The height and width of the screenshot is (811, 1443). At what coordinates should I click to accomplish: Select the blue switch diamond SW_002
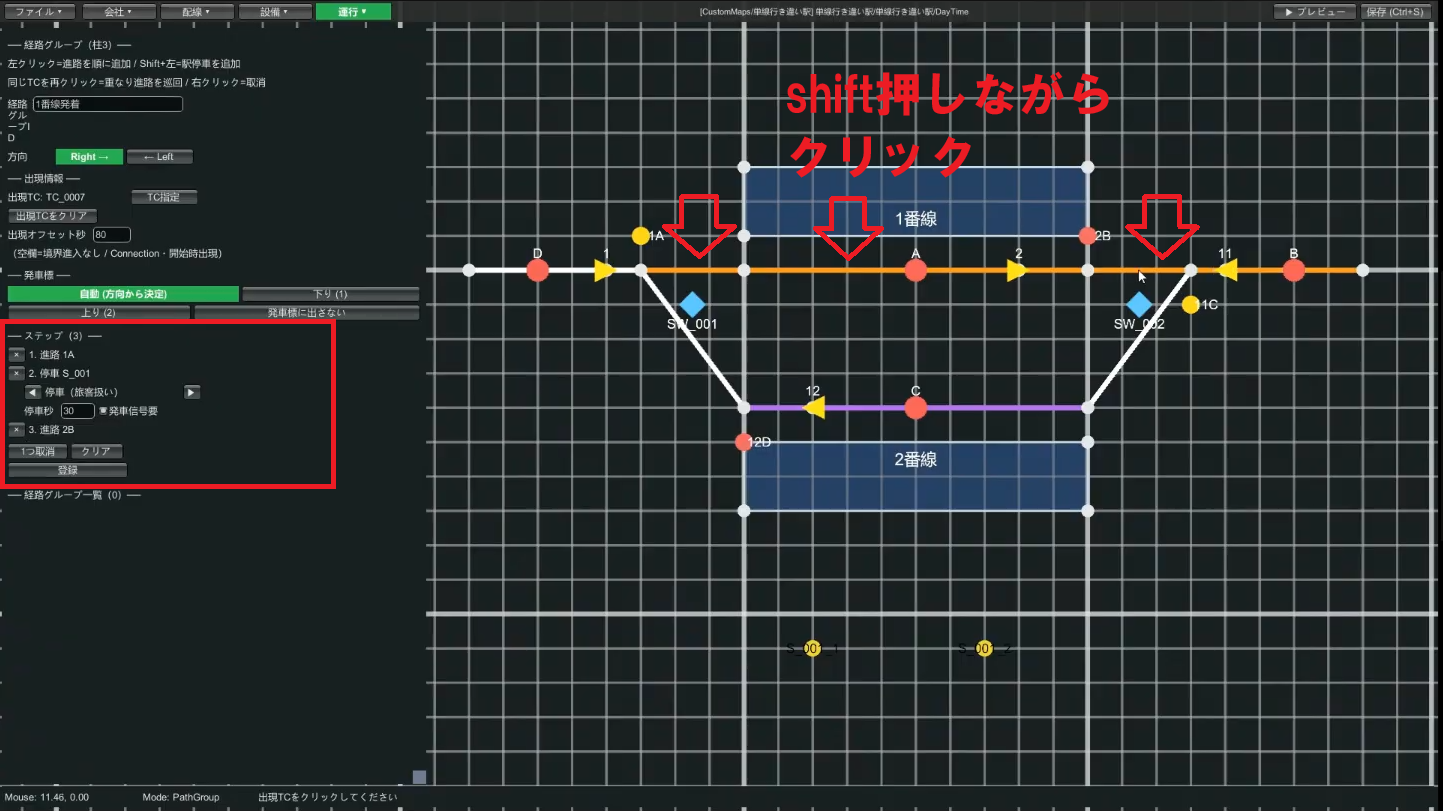[x=1139, y=304]
